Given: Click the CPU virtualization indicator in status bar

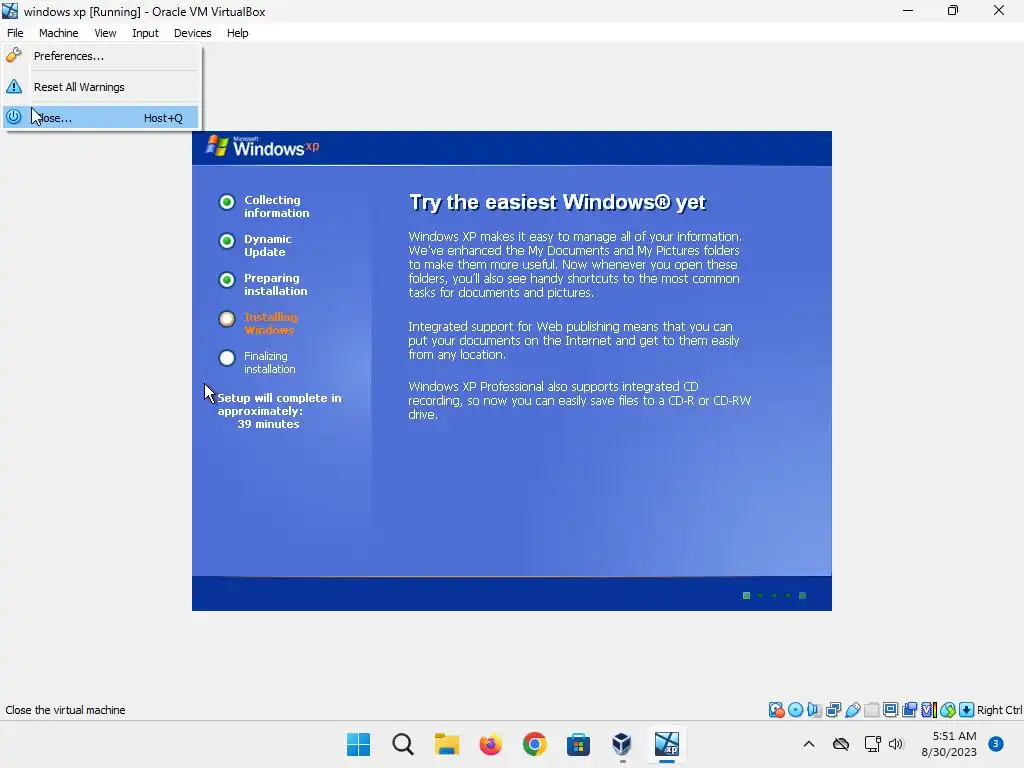Looking at the screenshot, I should coord(928,710).
